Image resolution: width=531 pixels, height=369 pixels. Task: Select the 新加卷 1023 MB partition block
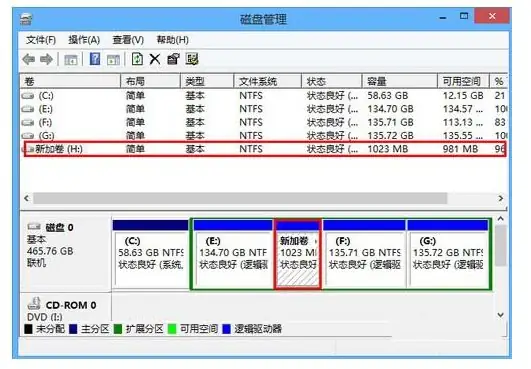coord(298,254)
